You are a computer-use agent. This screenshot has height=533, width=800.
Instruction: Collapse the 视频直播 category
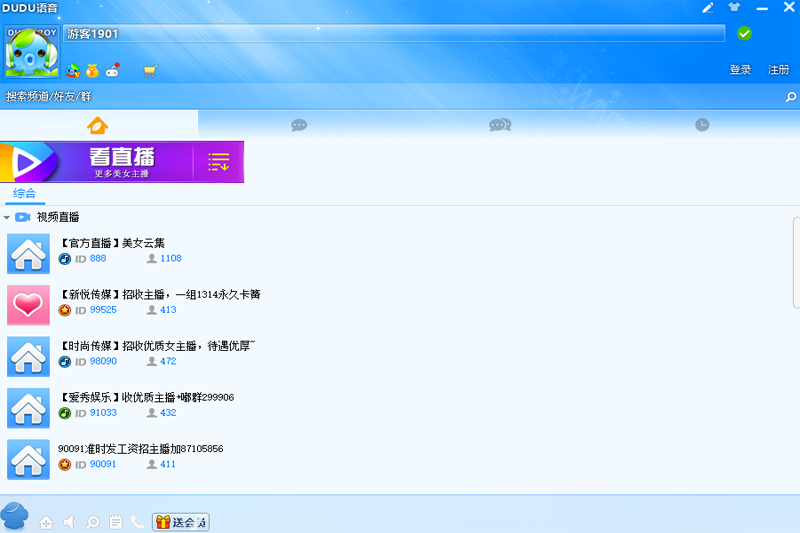click(7, 217)
